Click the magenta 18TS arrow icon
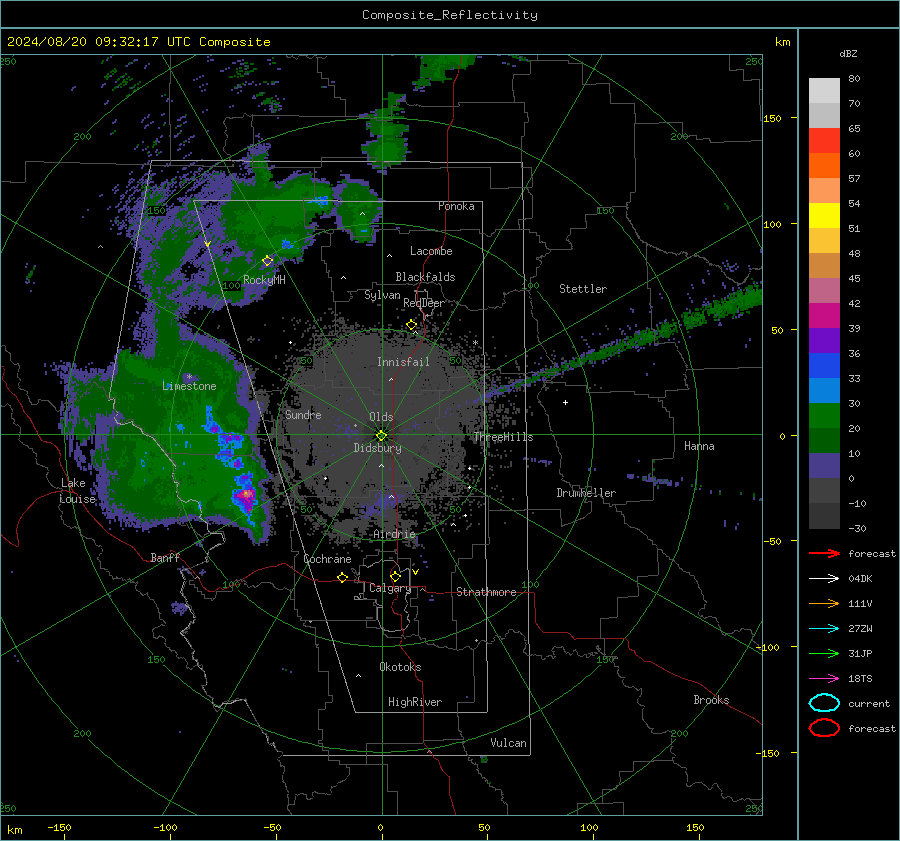 824,679
